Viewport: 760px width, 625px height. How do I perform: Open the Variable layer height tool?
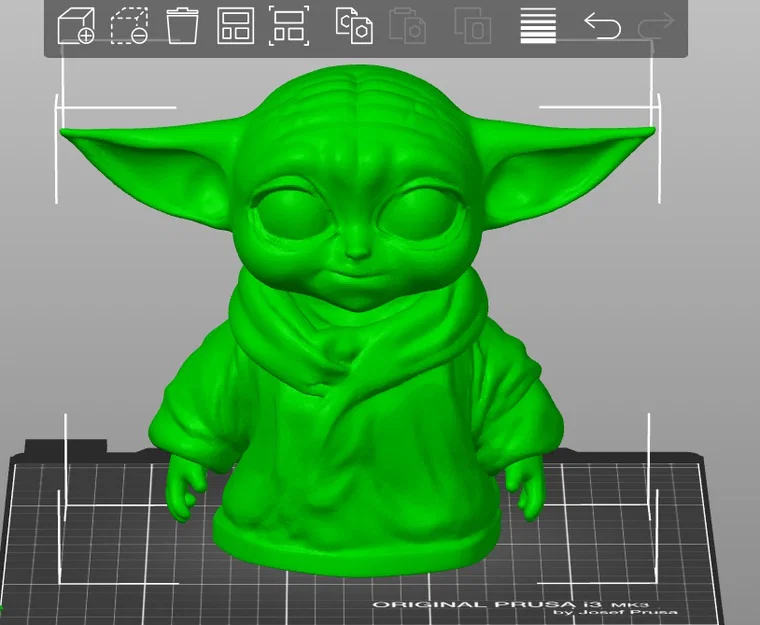click(538, 26)
